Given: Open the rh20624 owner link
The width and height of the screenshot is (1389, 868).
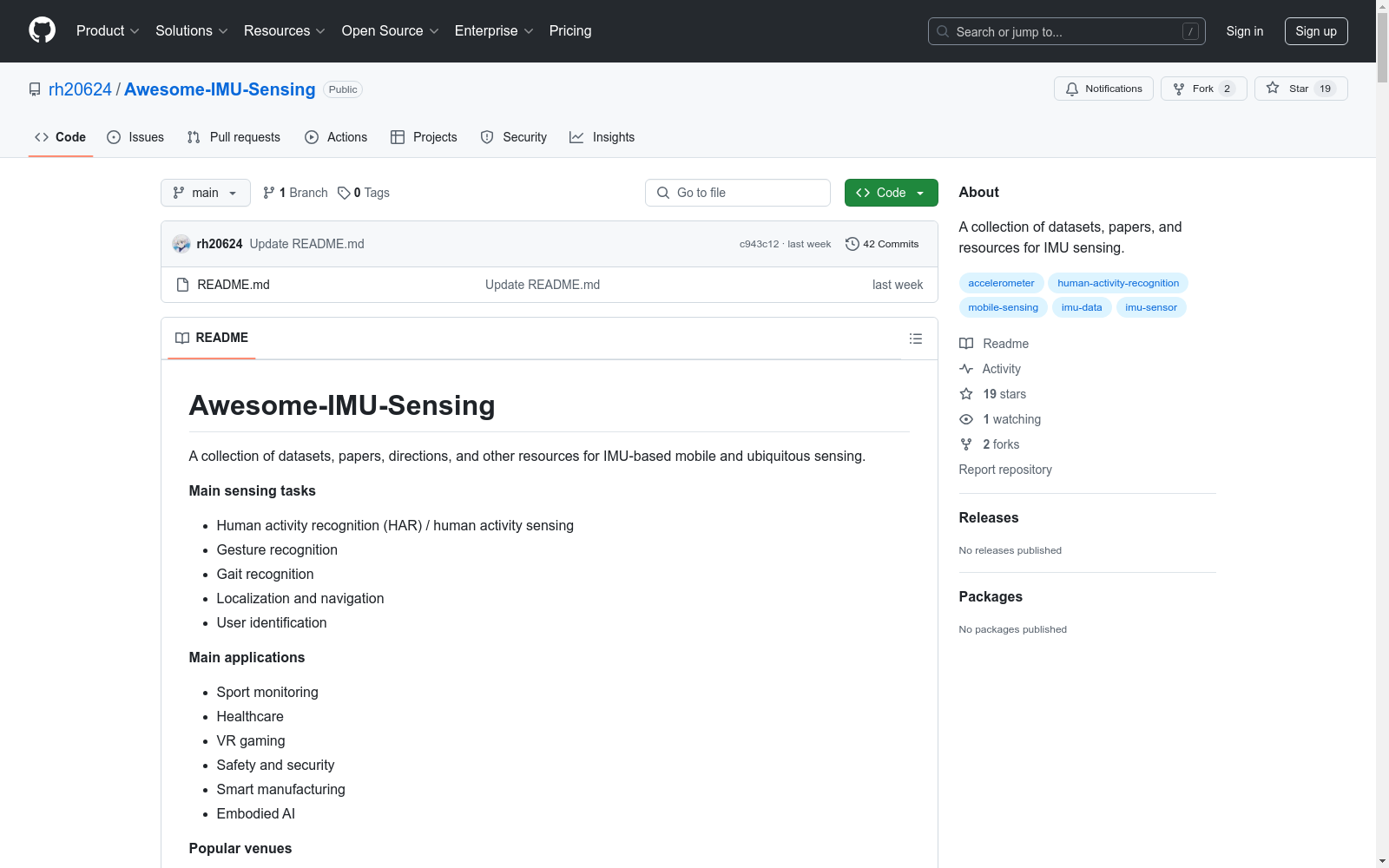Looking at the screenshot, I should coord(80,89).
